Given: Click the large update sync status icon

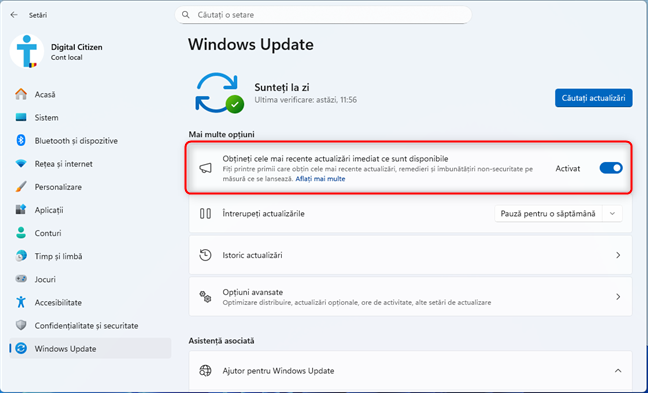Looking at the screenshot, I should point(219,93).
